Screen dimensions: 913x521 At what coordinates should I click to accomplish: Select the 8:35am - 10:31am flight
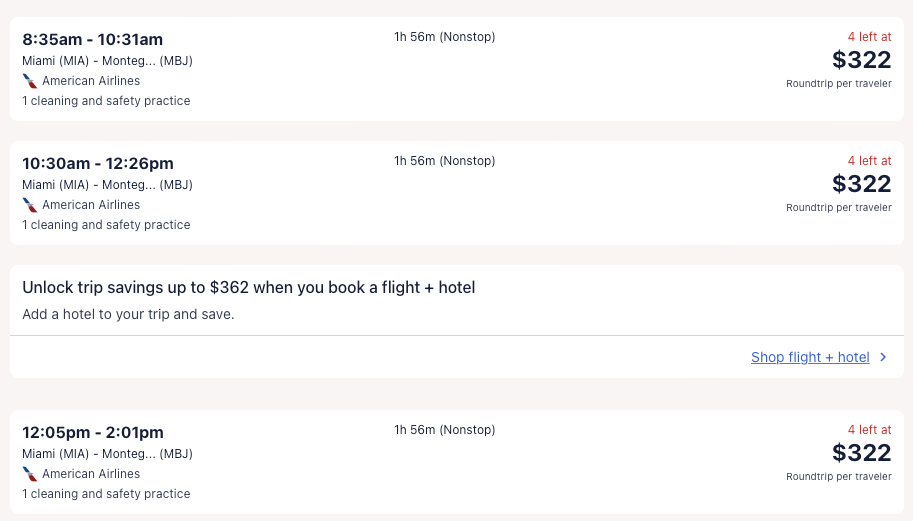click(x=92, y=40)
